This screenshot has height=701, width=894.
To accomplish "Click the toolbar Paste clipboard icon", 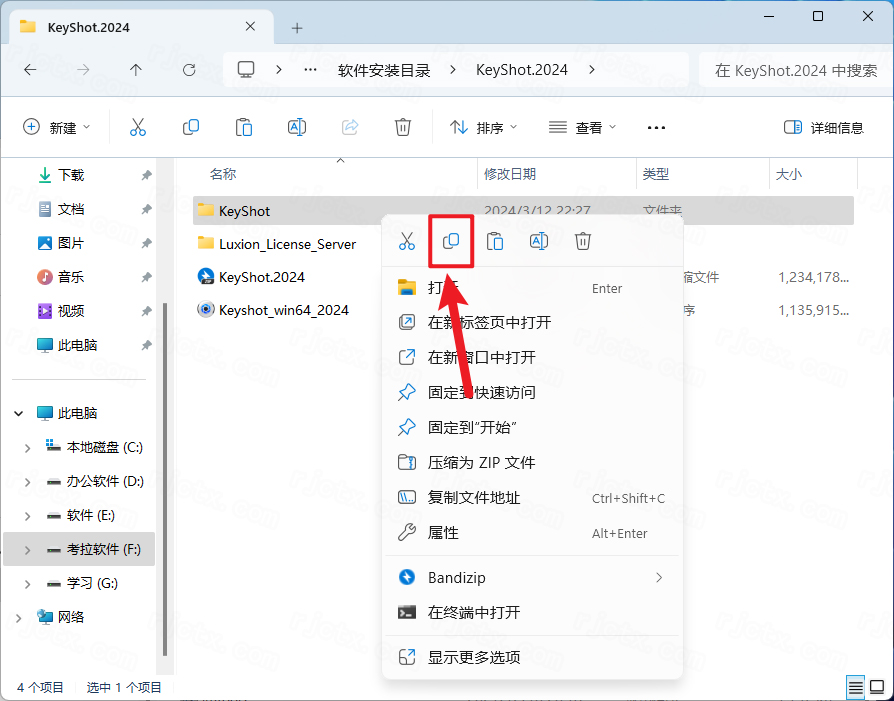I will tap(243, 127).
